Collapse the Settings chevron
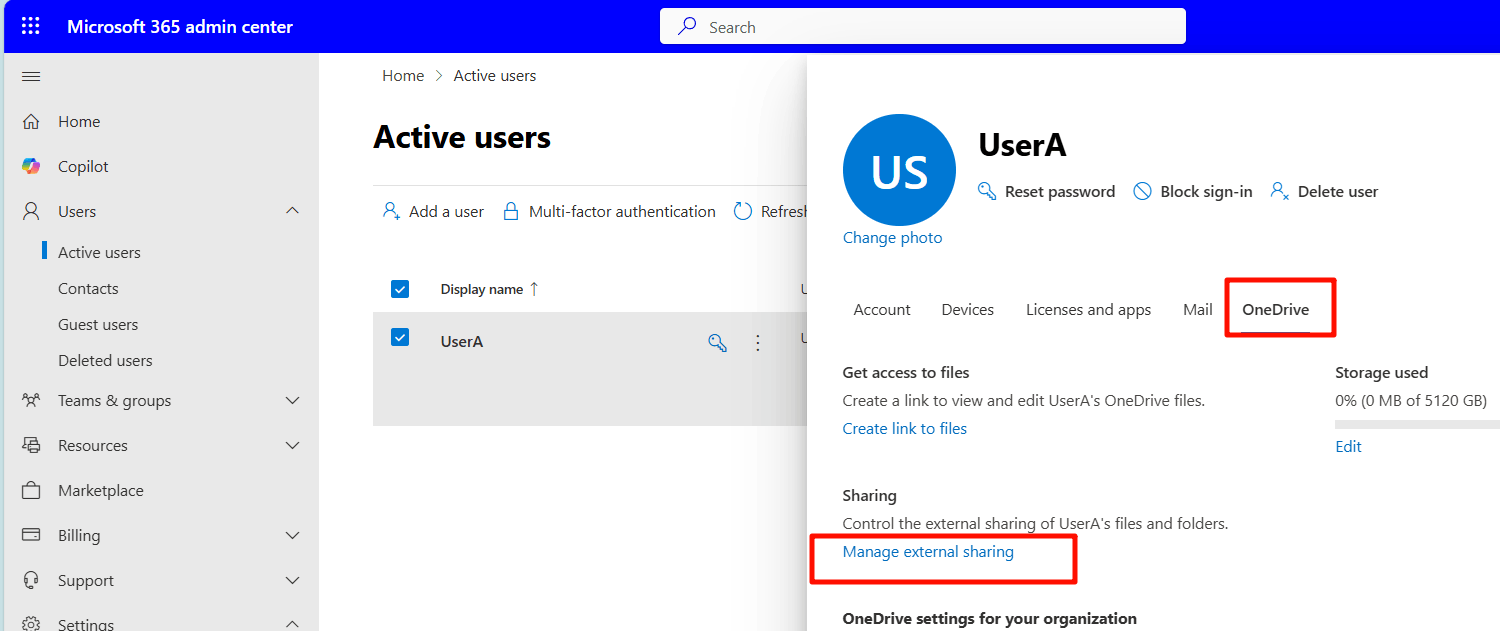 292,624
